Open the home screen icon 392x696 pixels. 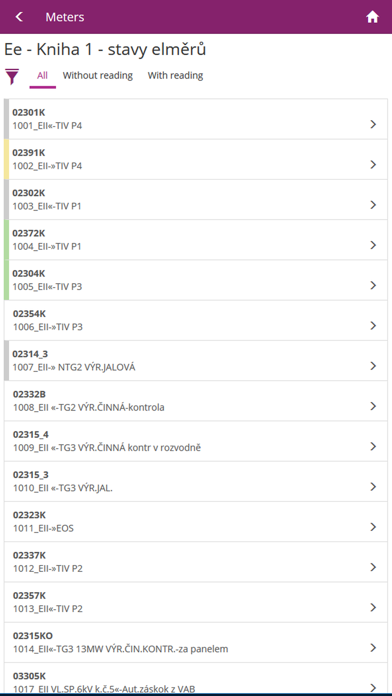point(372,17)
